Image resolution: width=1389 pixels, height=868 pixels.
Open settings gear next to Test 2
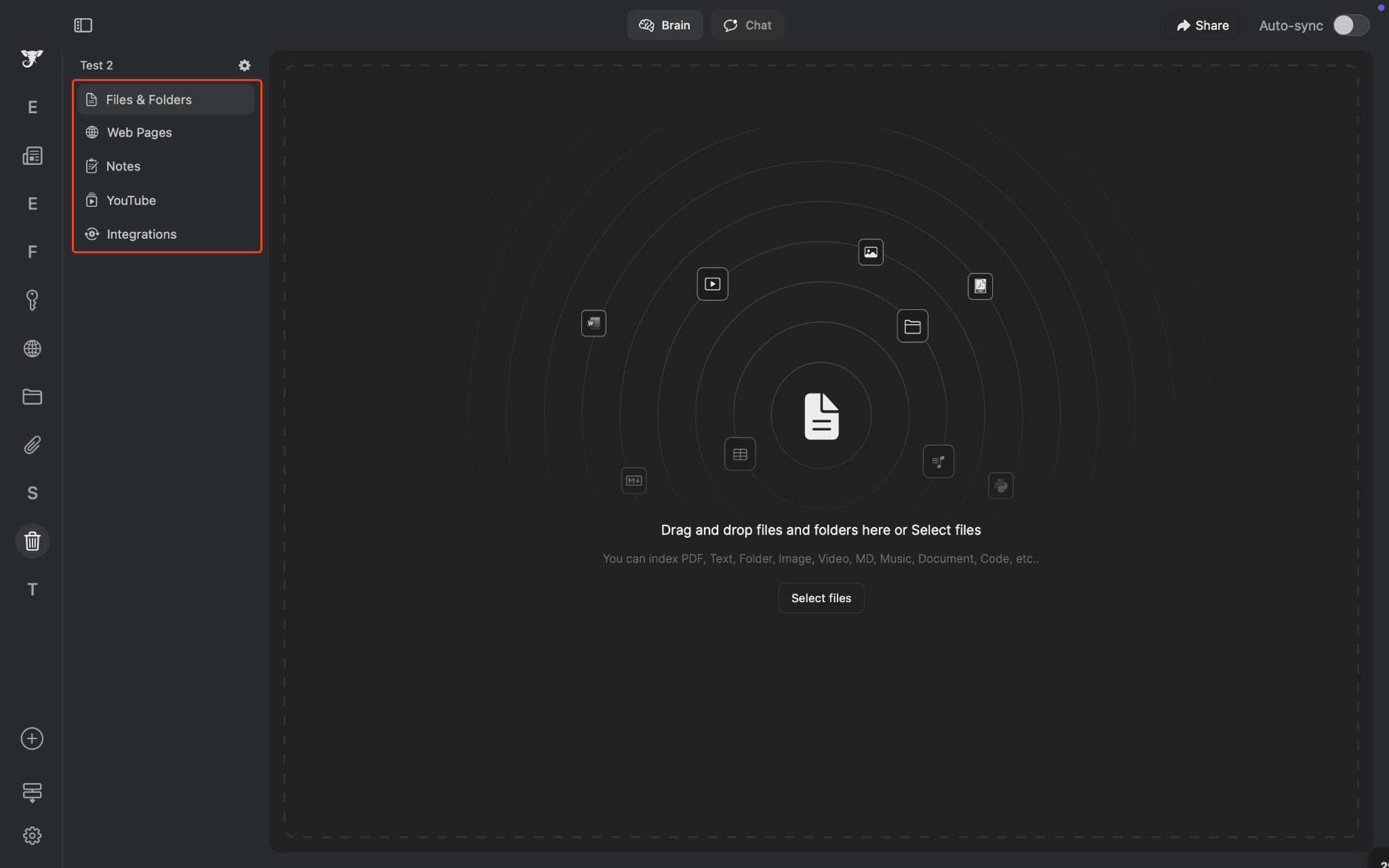pos(244,65)
